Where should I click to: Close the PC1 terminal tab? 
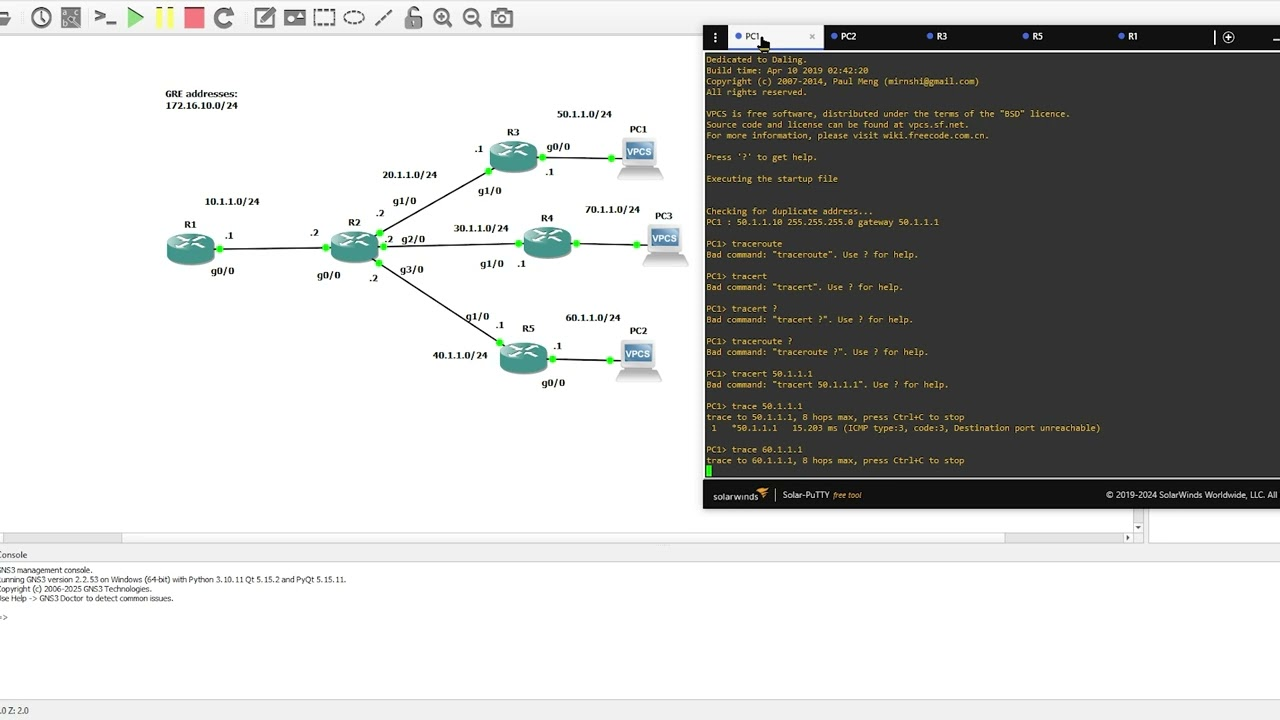click(812, 36)
